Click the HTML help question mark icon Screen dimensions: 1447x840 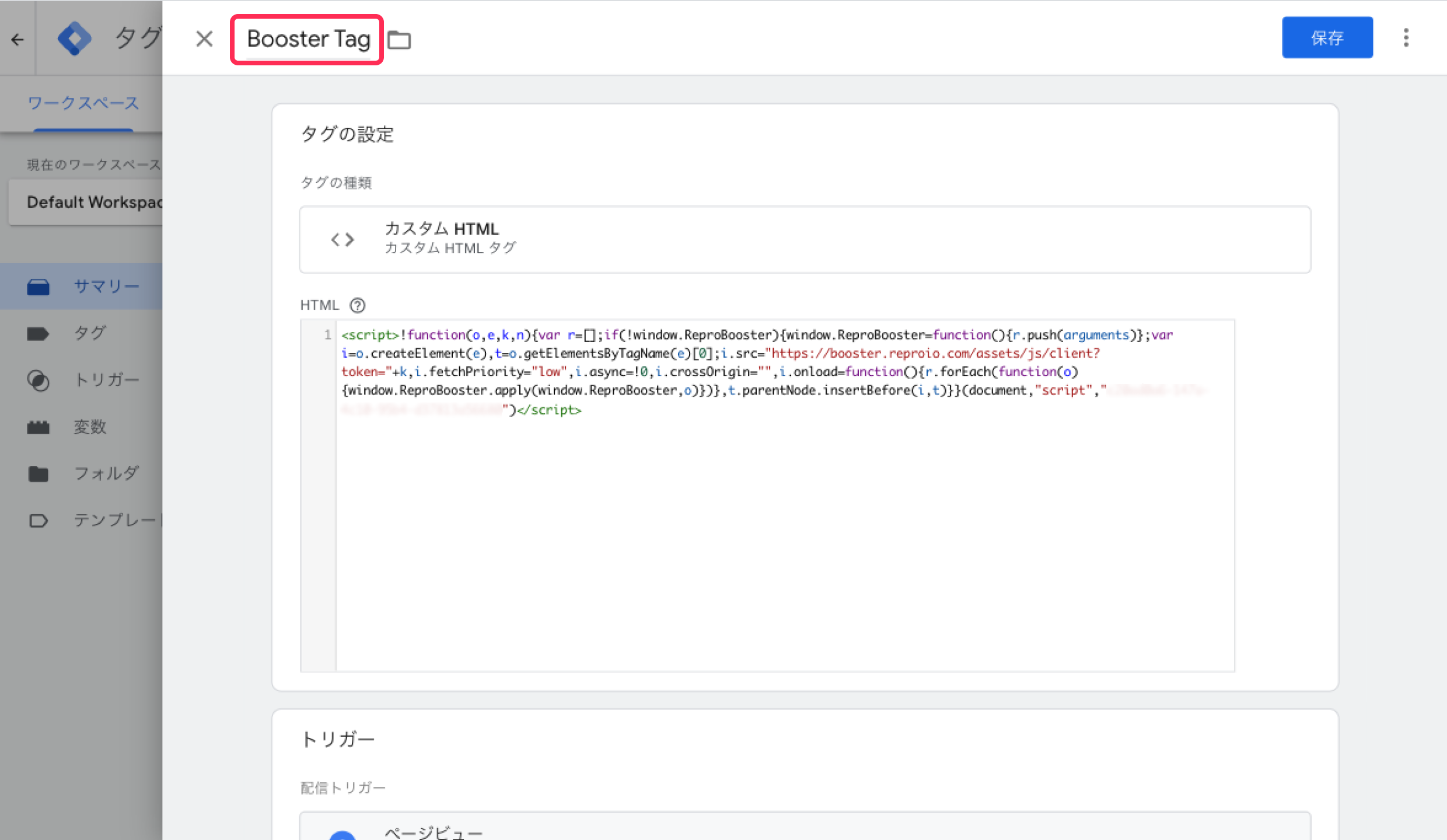coord(357,305)
